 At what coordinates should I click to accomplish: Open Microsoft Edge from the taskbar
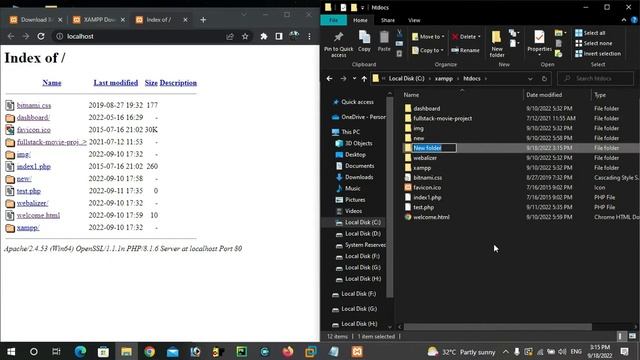(x=80, y=351)
